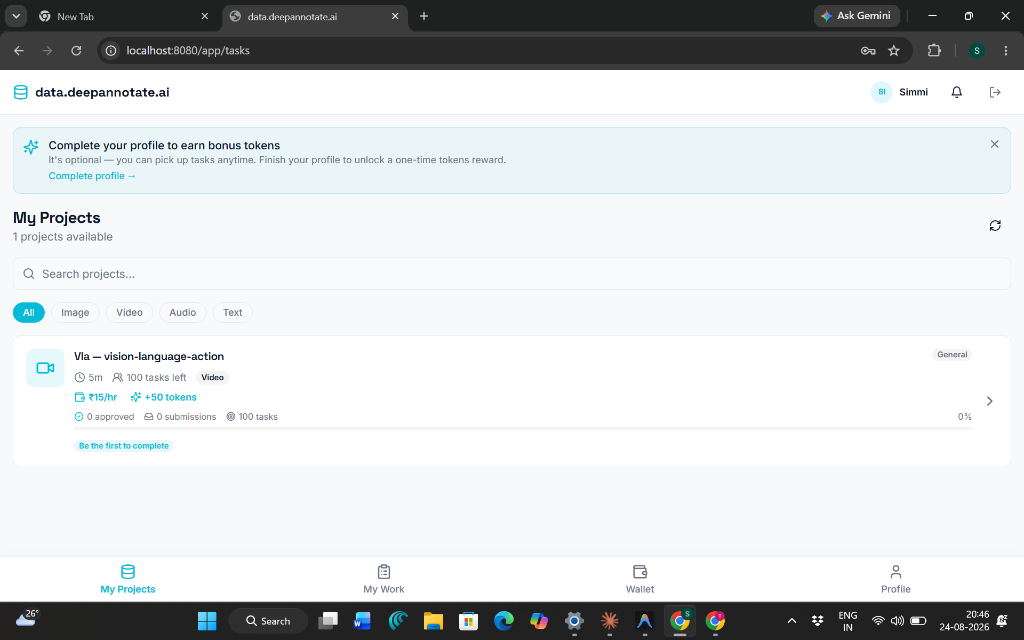Click the logout icon in header
1024x640 pixels.
pyautogui.click(x=995, y=92)
